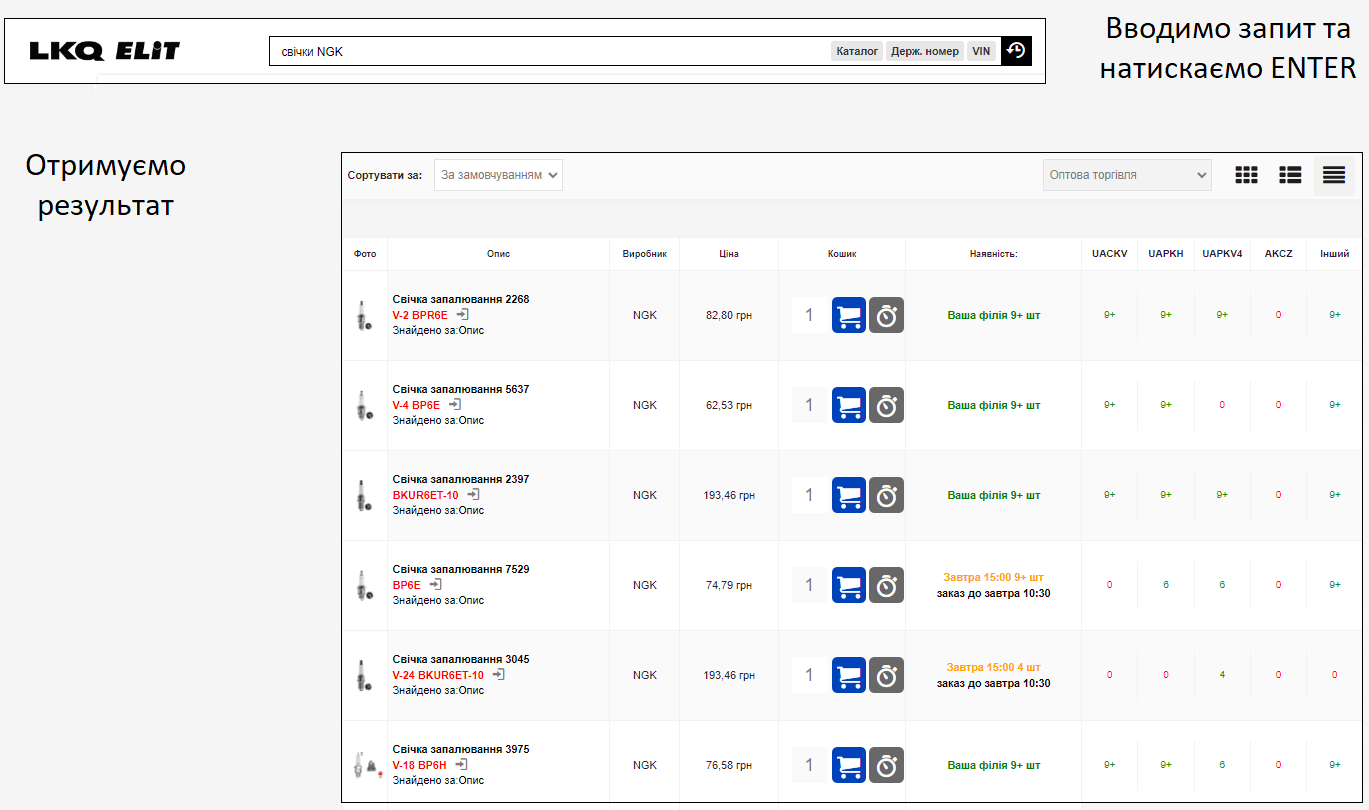Click the search history icon in search bar
The width and height of the screenshot is (1369, 810).
click(x=1016, y=51)
